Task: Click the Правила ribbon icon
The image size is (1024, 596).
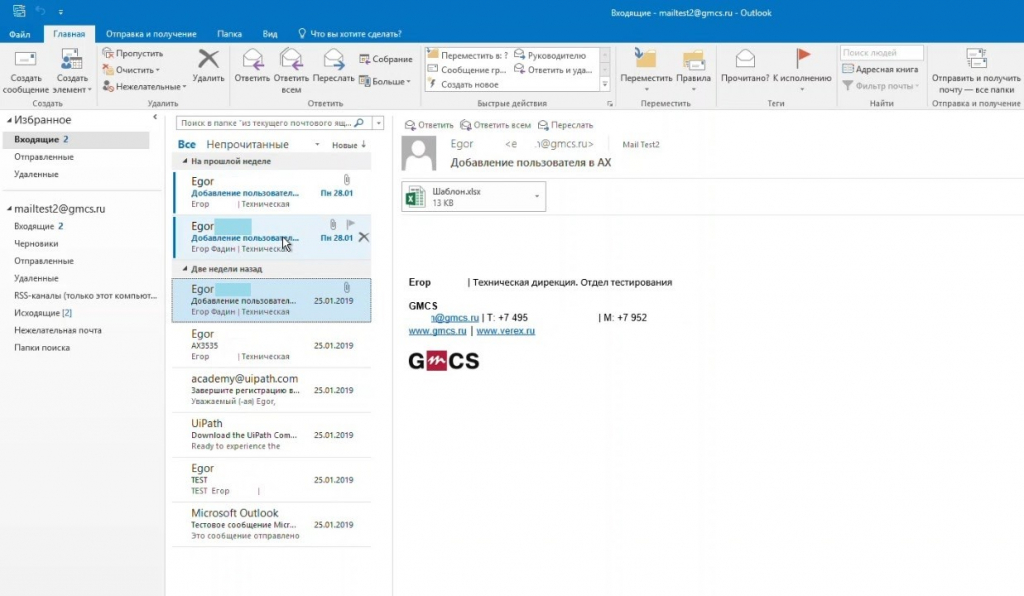Action: point(694,59)
